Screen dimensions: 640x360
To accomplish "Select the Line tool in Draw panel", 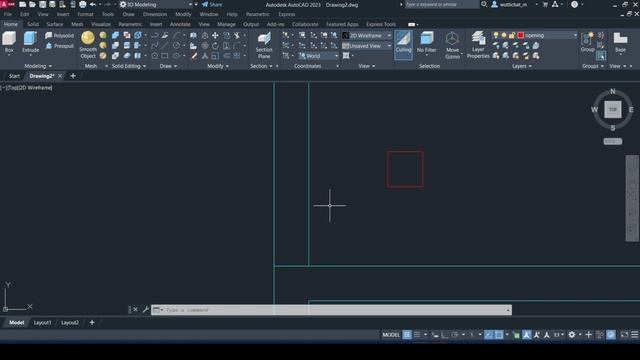I will [165, 46].
